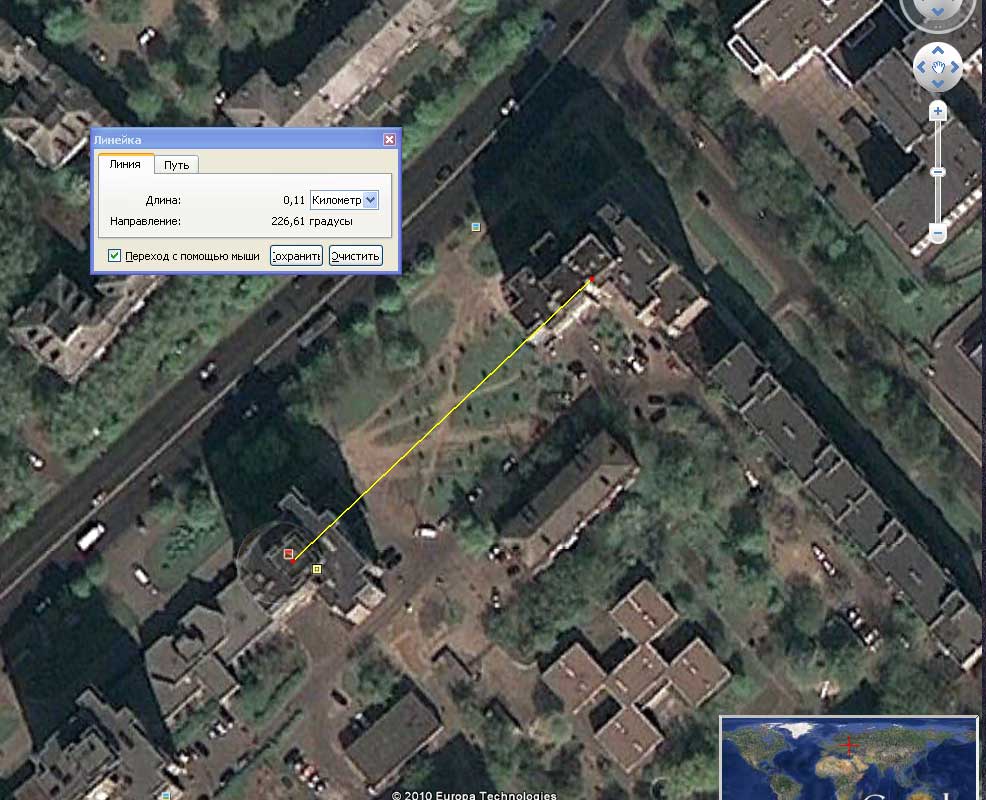Select the 'Линия' tab
The width and height of the screenshot is (986, 800).
pyautogui.click(x=124, y=164)
